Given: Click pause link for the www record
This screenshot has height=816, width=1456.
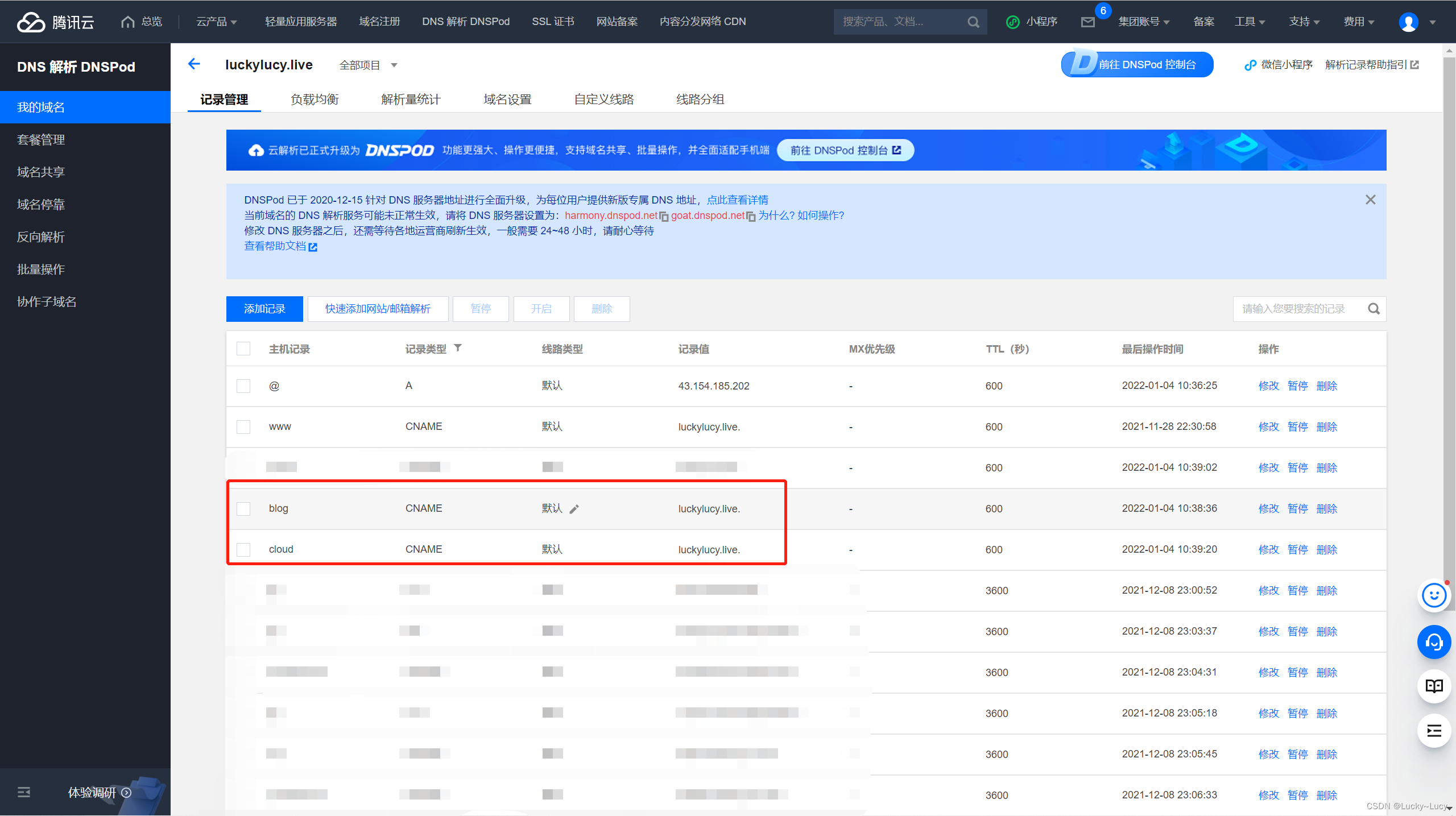Looking at the screenshot, I should pyautogui.click(x=1297, y=427).
